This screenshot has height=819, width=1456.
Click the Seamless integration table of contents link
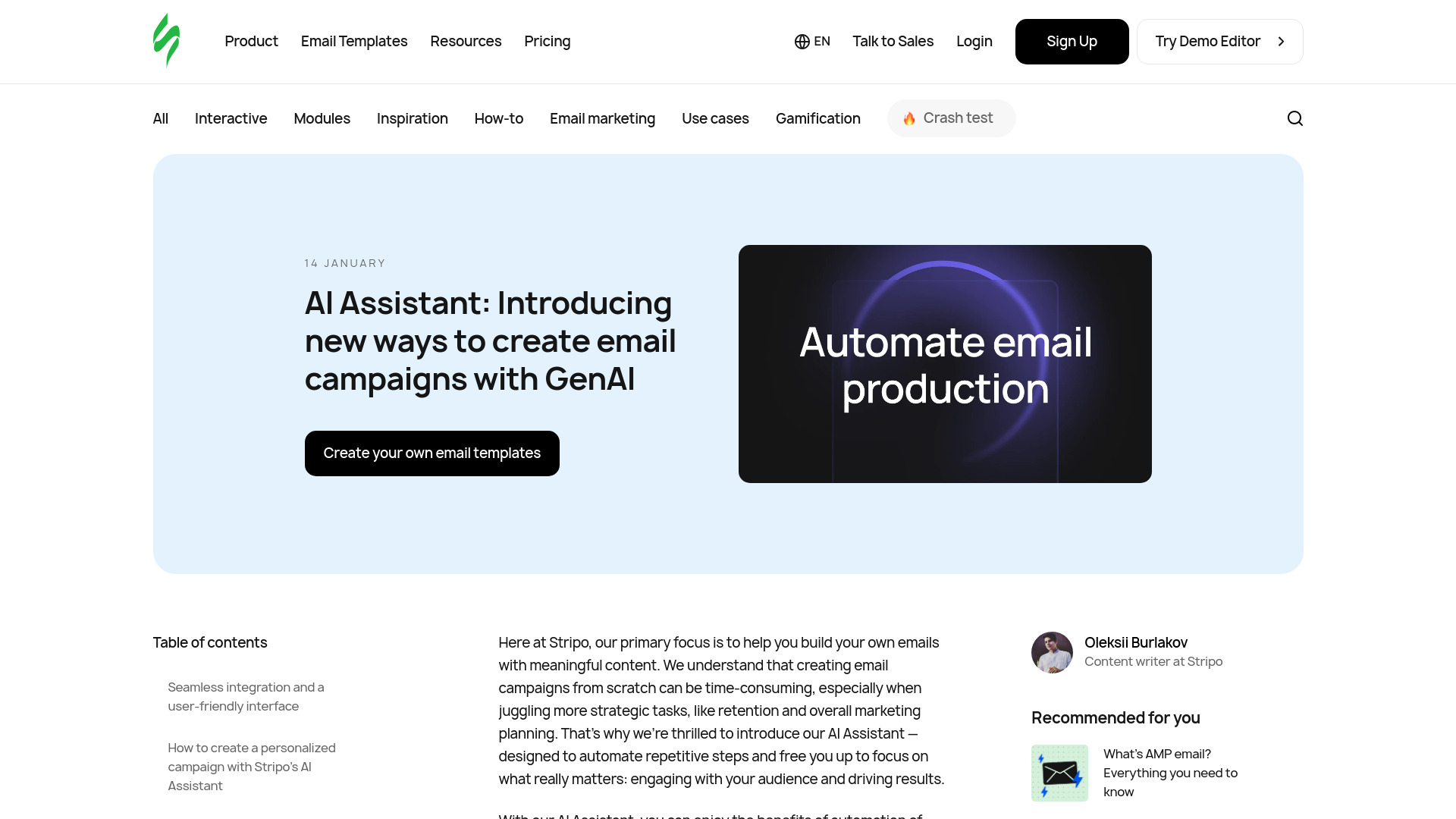(x=246, y=697)
